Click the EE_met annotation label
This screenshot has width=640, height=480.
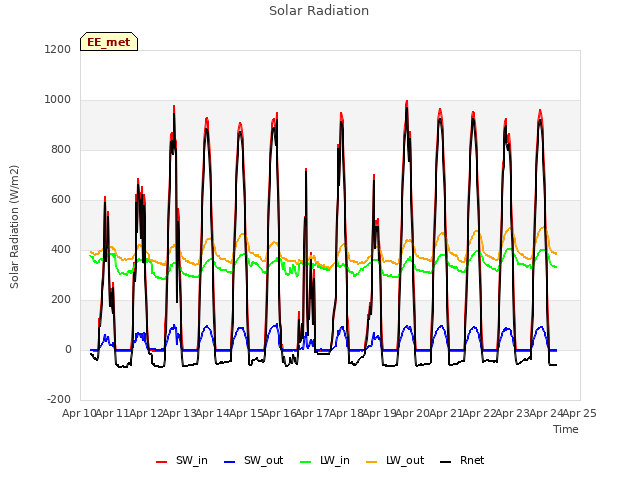click(109, 42)
